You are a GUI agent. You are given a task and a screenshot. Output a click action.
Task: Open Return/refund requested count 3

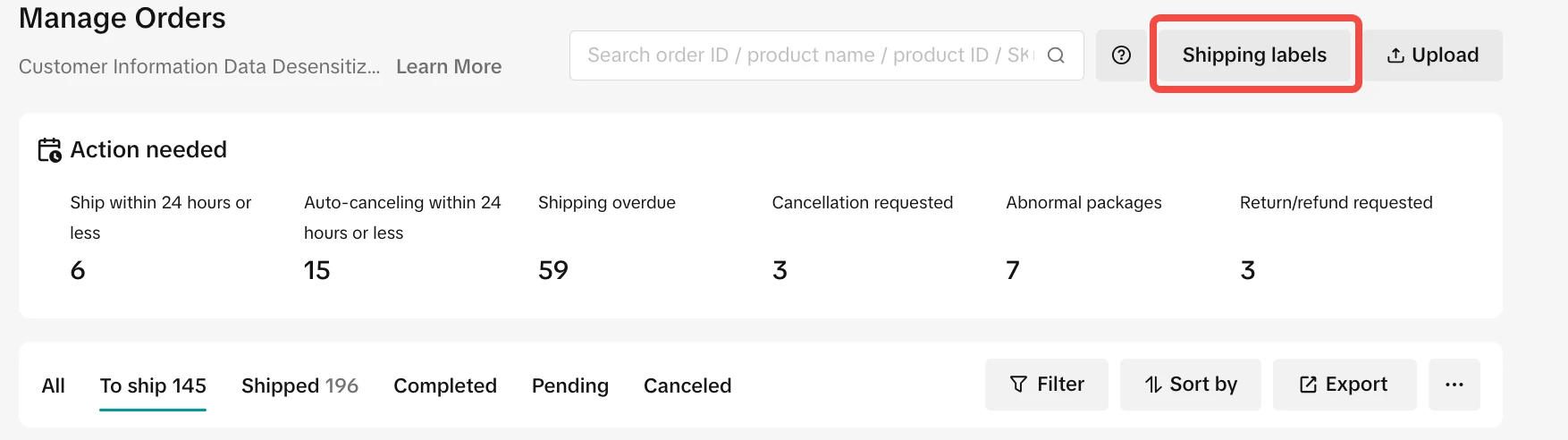pos(1248,270)
